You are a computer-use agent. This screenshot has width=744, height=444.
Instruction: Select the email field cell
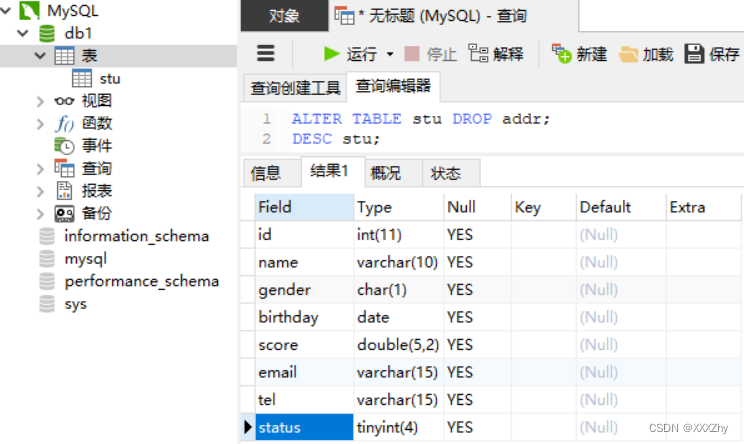tap(304, 372)
